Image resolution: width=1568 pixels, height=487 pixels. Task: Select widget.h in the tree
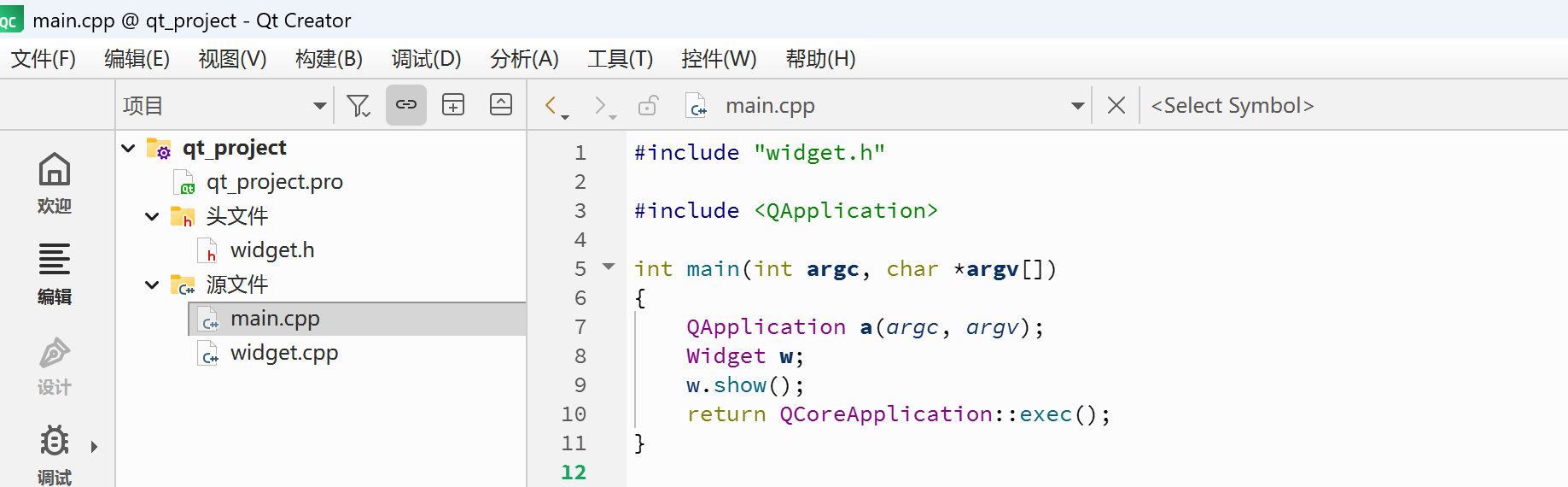tap(272, 250)
